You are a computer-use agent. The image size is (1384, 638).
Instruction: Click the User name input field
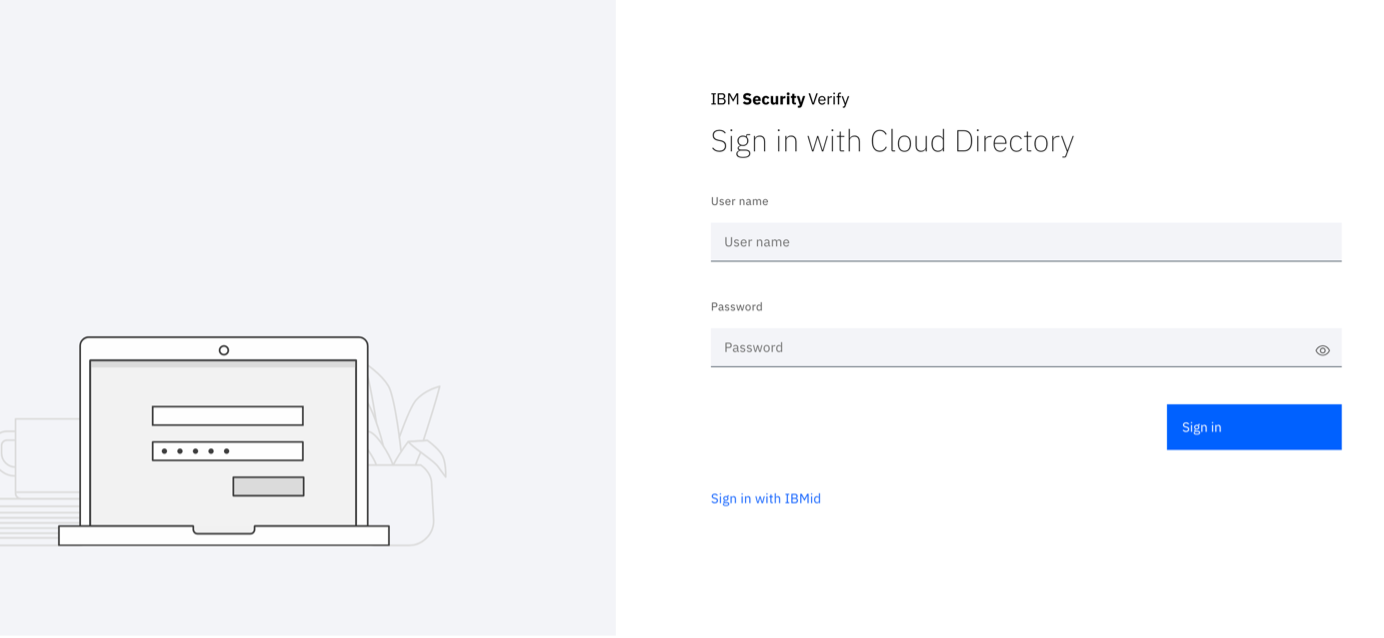pyautogui.click(x=1025, y=242)
